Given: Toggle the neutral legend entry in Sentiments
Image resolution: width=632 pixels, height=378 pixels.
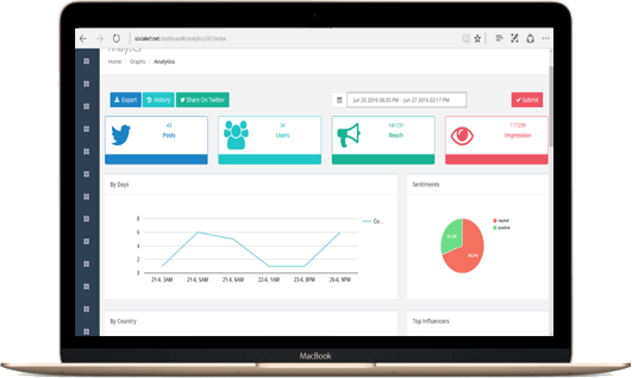Looking at the screenshot, I should (501, 220).
